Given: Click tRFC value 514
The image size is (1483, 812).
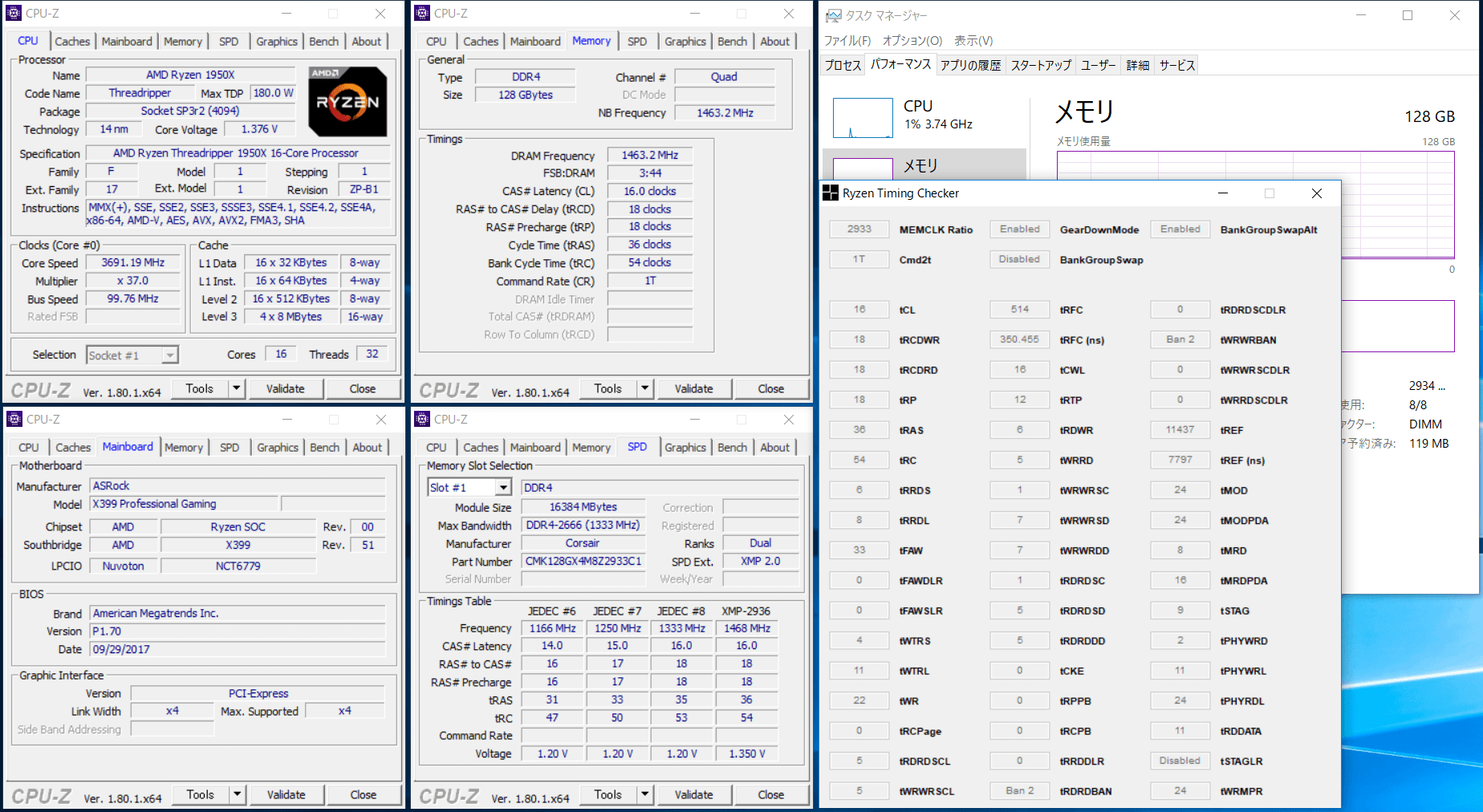Looking at the screenshot, I should click(1020, 309).
